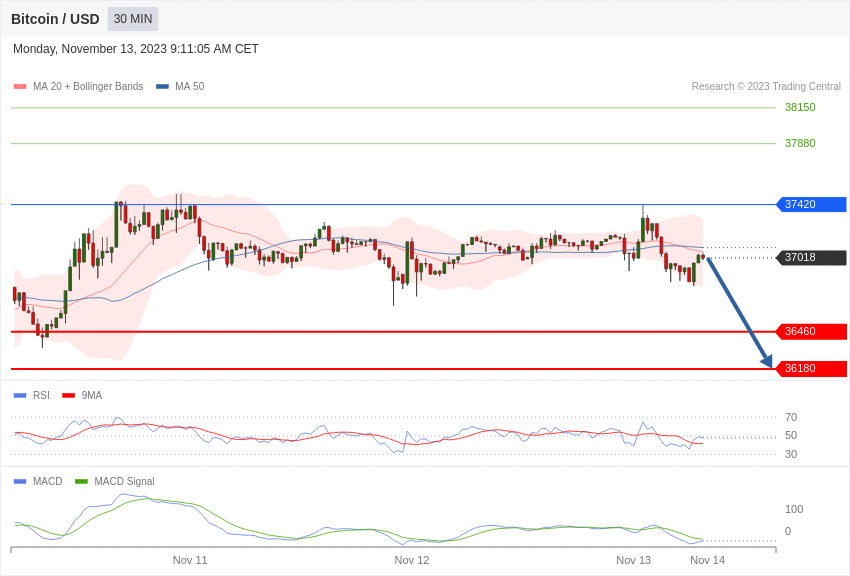The width and height of the screenshot is (850, 576).
Task: Click the MACD legend blue swatch
Action: (x=20, y=482)
